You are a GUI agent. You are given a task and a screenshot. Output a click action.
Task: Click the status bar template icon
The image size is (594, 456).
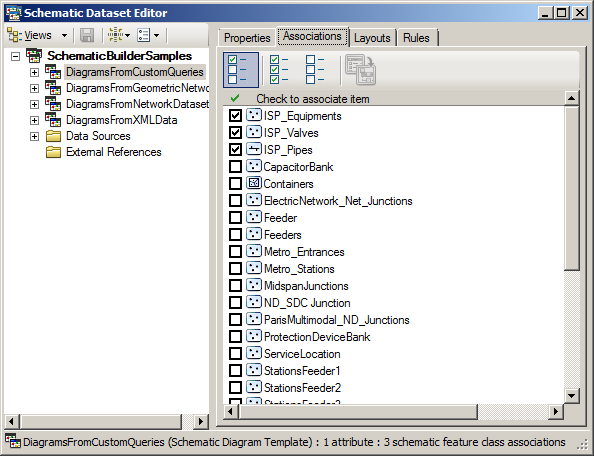pos(13,442)
